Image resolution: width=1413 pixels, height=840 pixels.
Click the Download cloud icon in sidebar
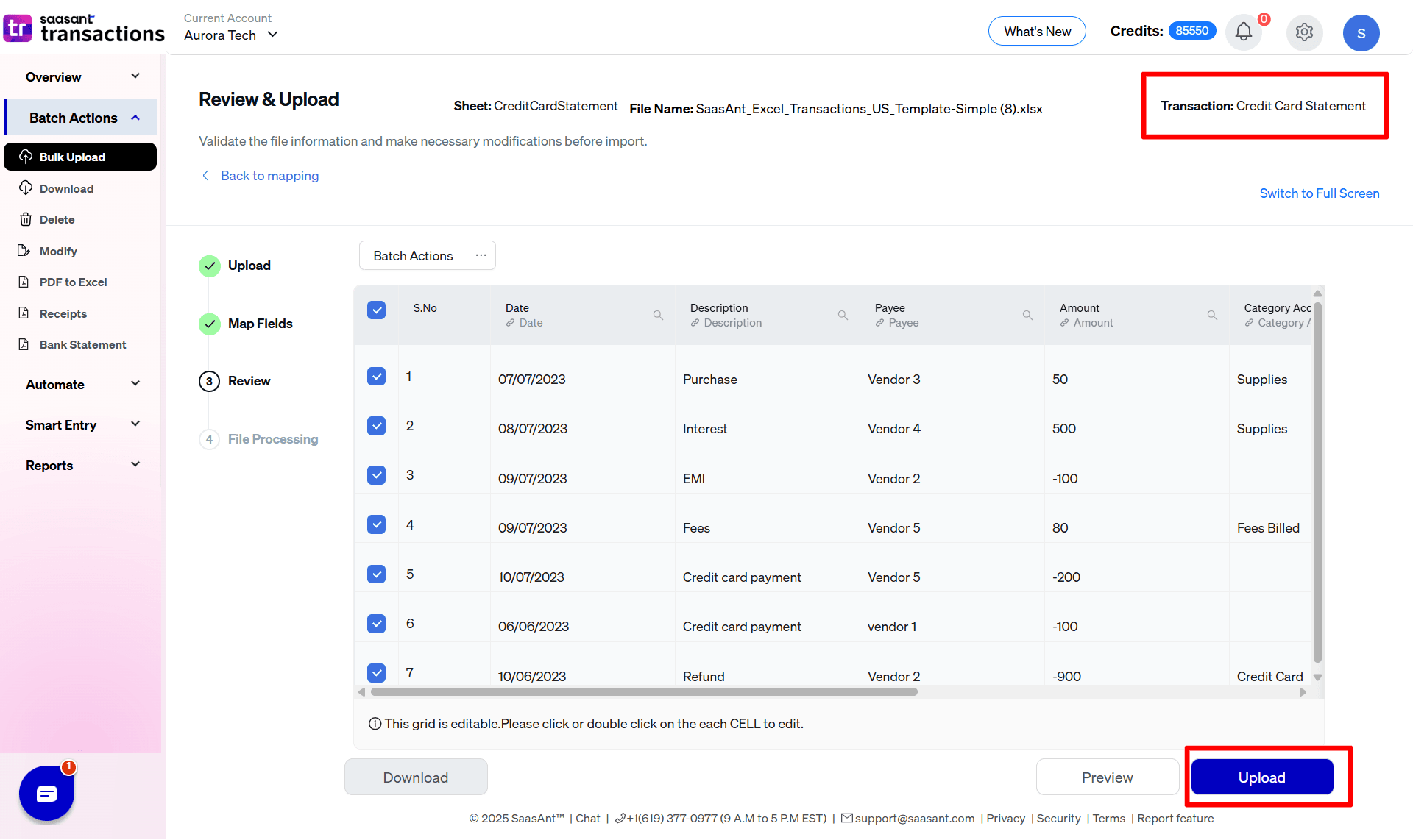pos(26,188)
